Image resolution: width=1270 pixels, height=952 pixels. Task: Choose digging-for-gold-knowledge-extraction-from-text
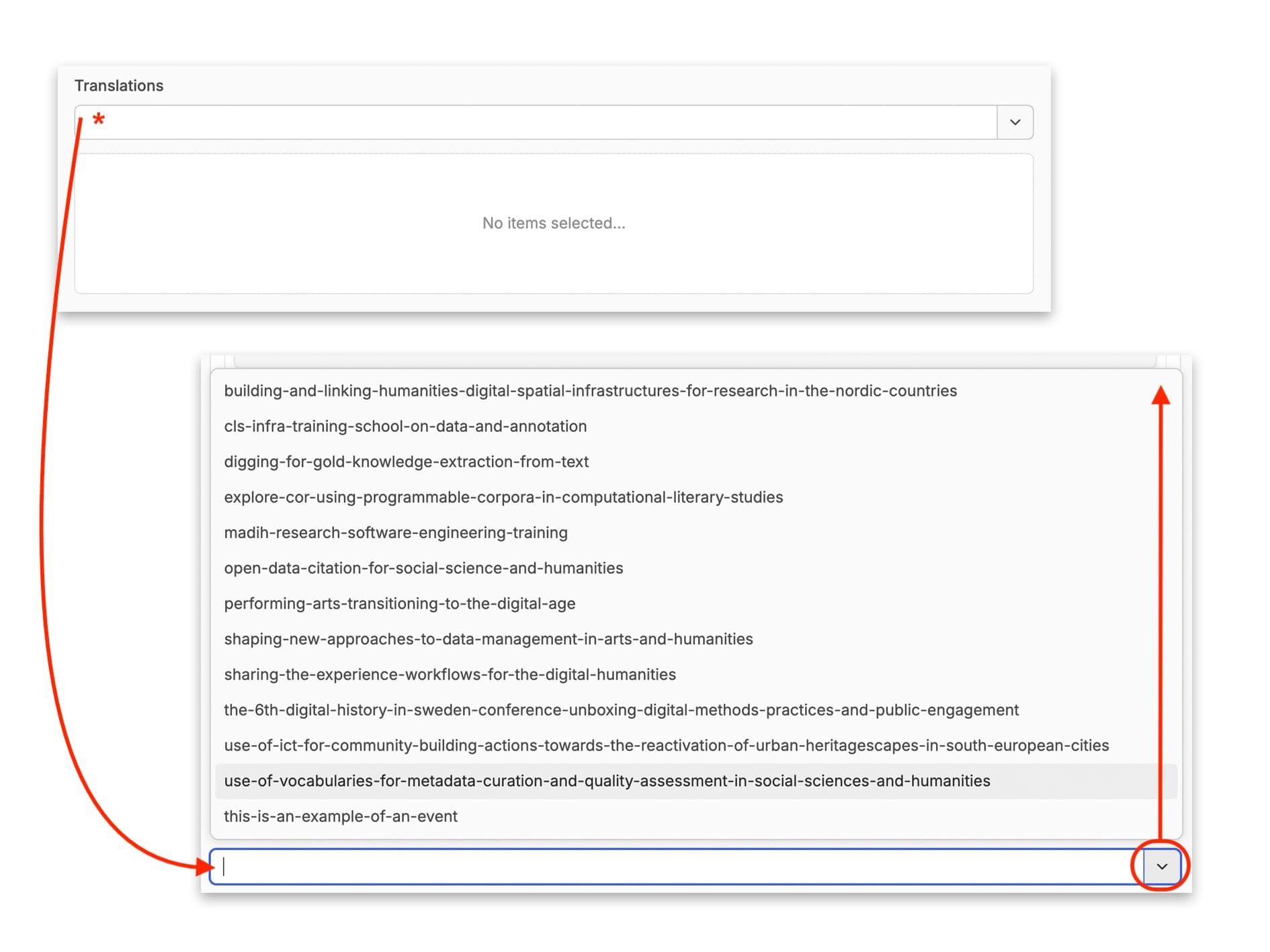pos(406,462)
